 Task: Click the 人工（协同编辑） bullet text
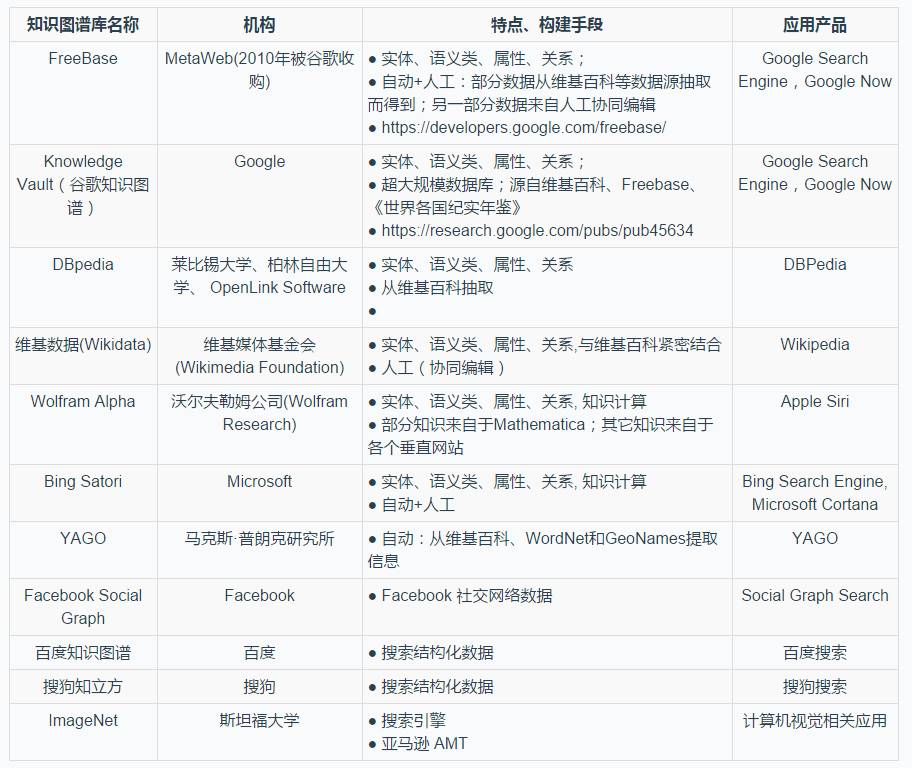(x=443, y=368)
